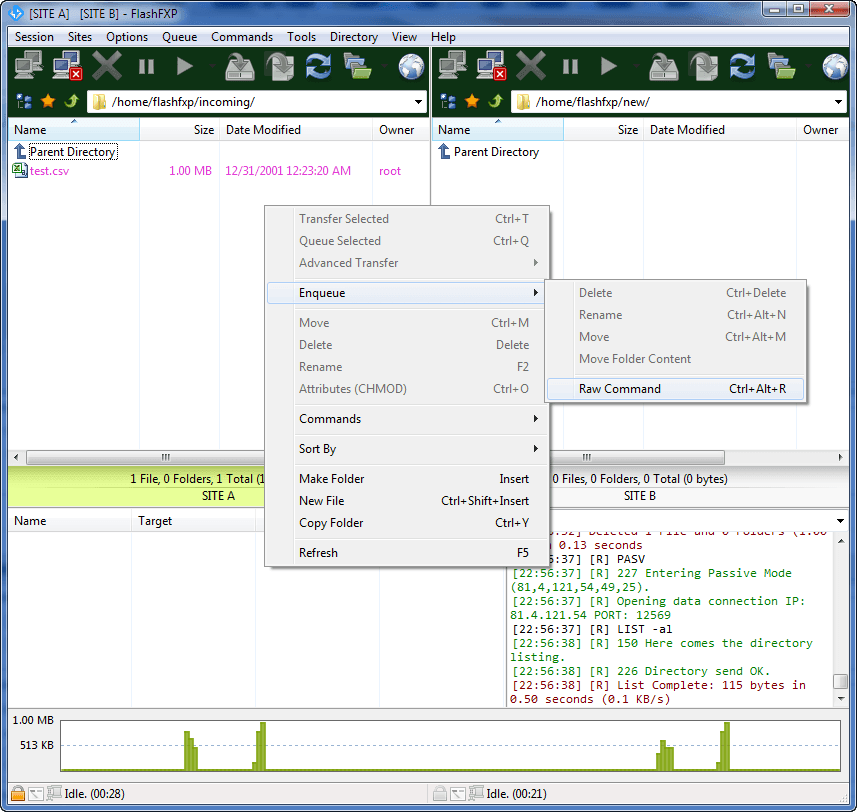The width and height of the screenshot is (857, 812).
Task: Click the orange padlock icon in Site A status bar
Action: [18, 793]
